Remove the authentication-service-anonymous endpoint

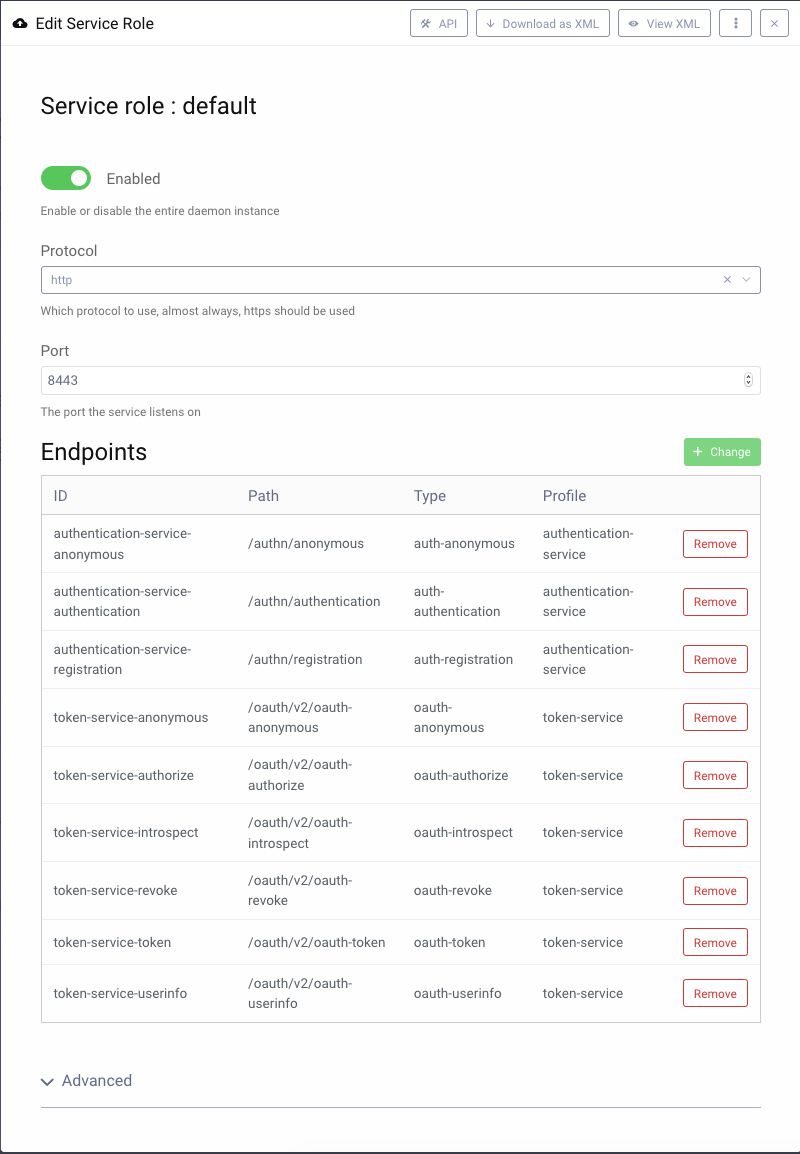(x=714, y=543)
